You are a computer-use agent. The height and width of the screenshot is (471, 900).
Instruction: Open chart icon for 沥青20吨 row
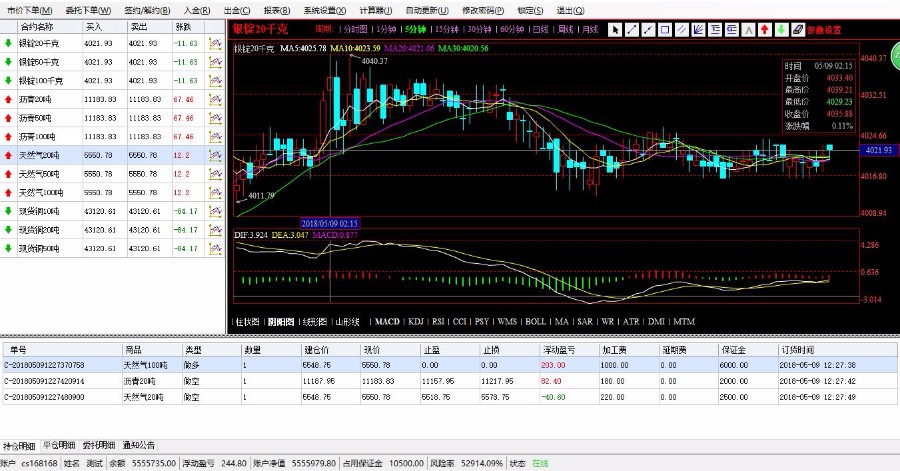pyautogui.click(x=215, y=99)
